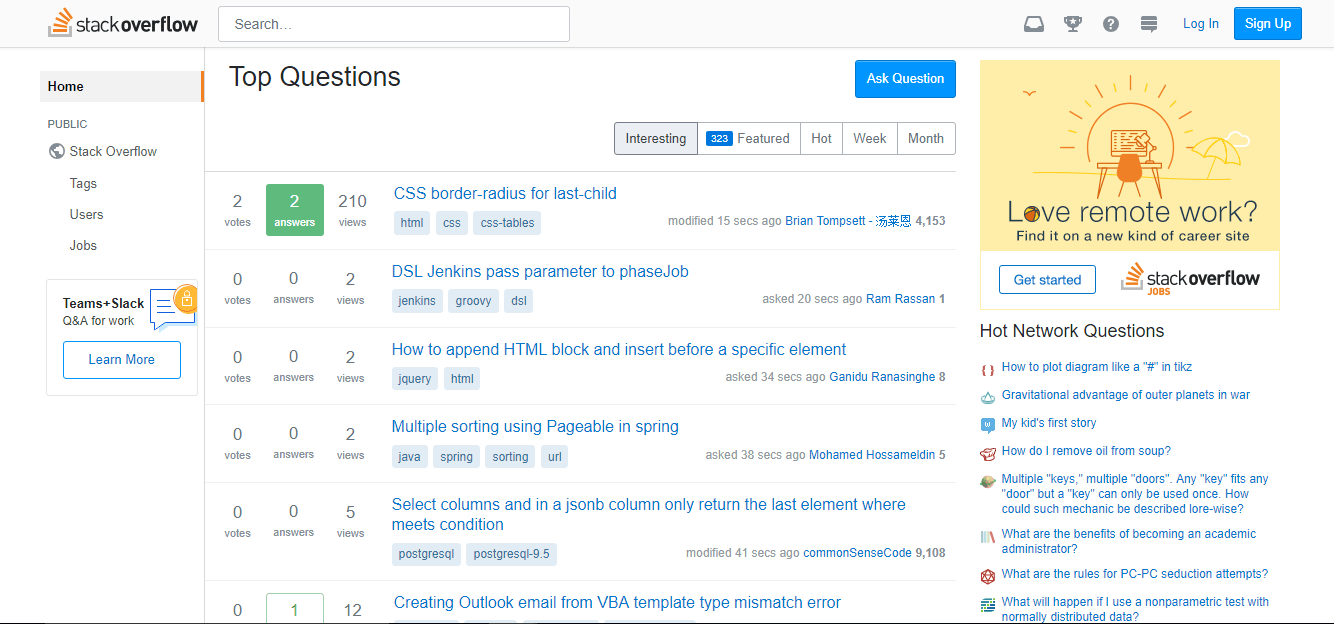
Task: Open the Stack Exchange communities icon
Action: click(1148, 23)
